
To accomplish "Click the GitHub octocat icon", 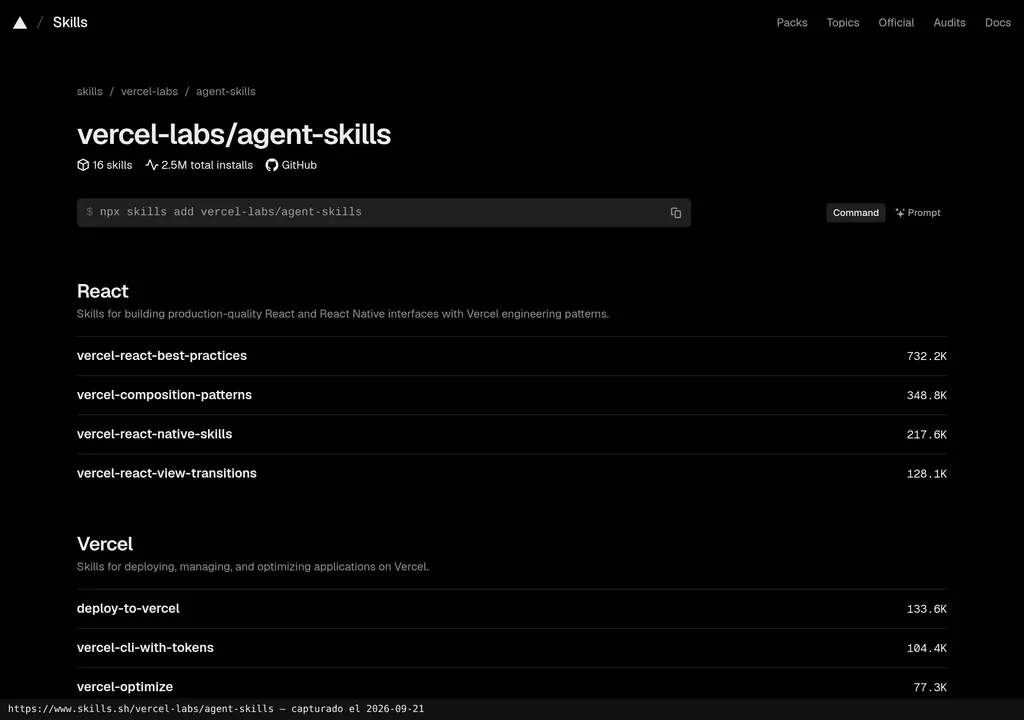I will point(272,165).
